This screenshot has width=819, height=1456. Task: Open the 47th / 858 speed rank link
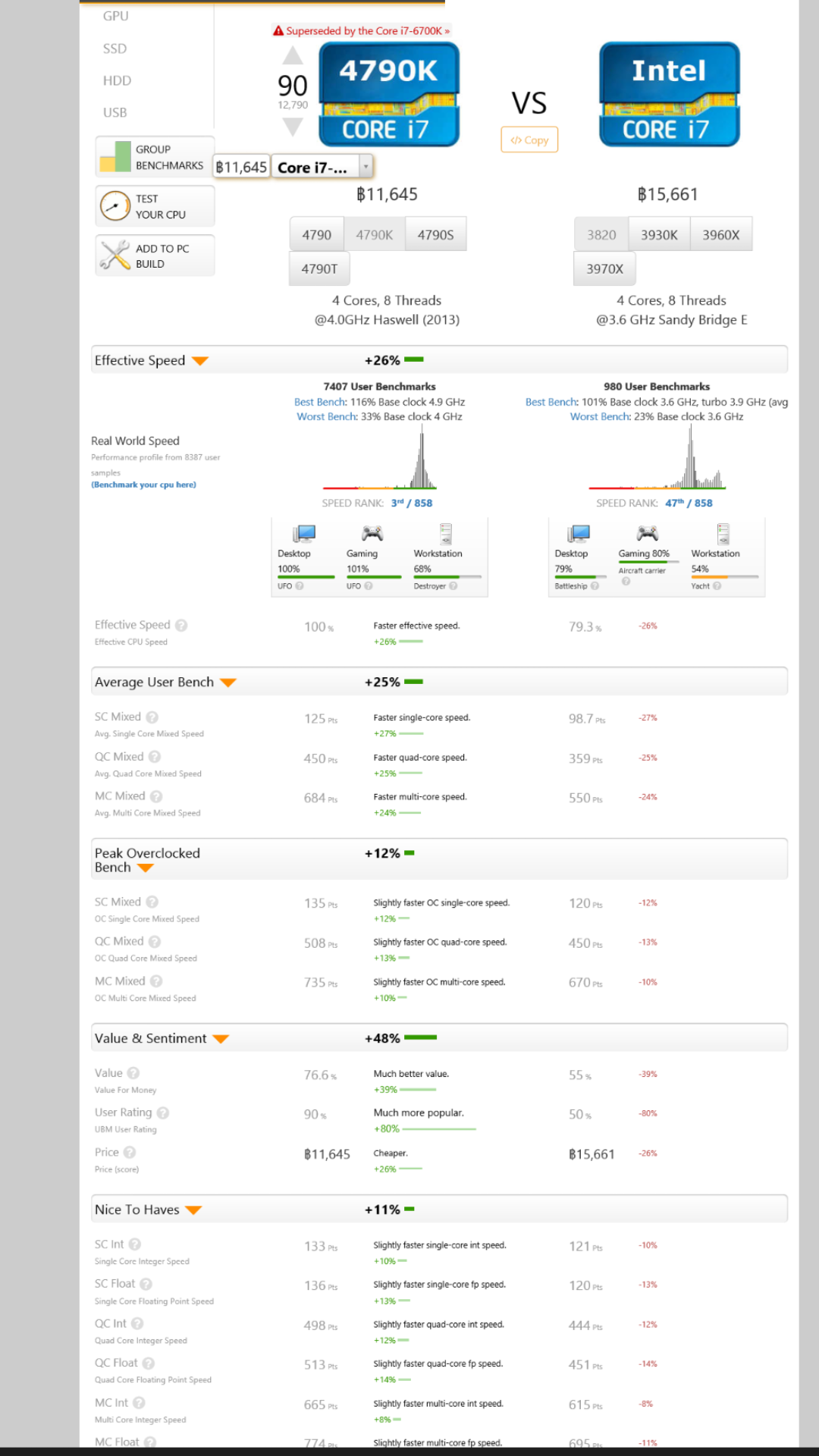(689, 503)
